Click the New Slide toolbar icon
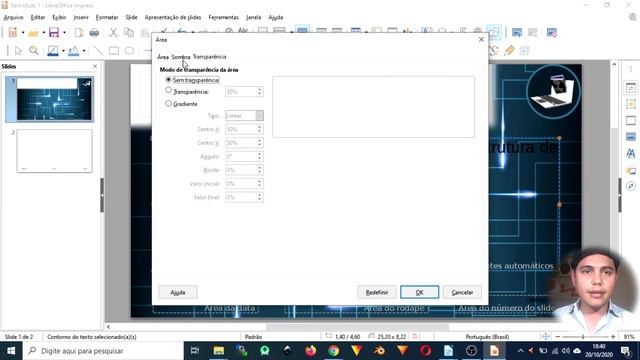The image size is (640, 360). tap(517, 33)
